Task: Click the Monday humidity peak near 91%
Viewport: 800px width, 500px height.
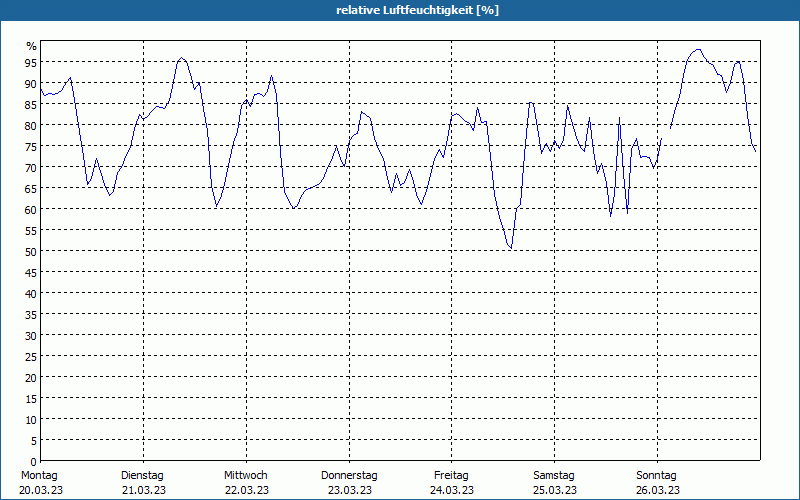Action: click(x=70, y=78)
